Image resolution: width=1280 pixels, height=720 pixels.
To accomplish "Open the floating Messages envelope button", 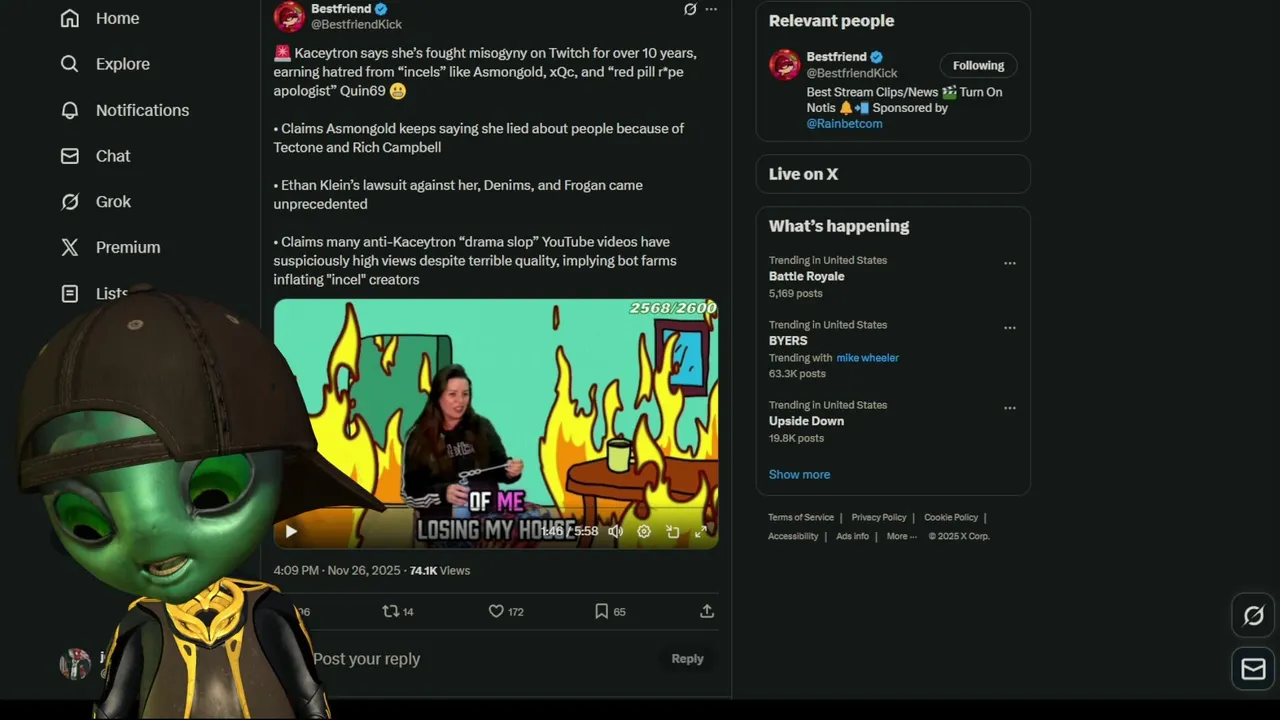I will [x=1254, y=669].
